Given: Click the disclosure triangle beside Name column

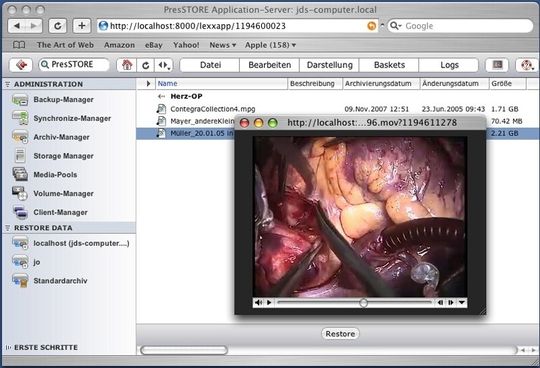Looking at the screenshot, I should (x=148, y=83).
